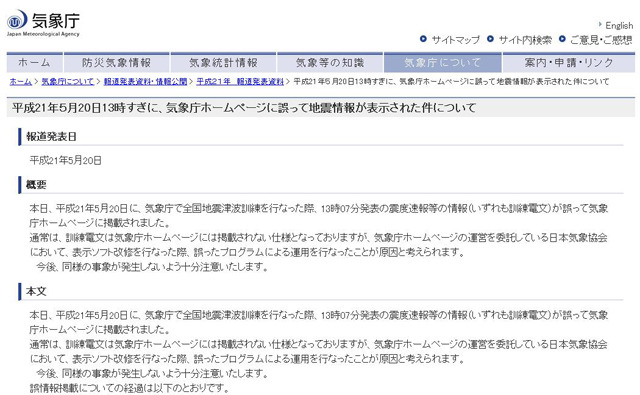The width and height of the screenshot is (640, 395).
Task: Click the 概要 section heading
Action: tap(36, 185)
